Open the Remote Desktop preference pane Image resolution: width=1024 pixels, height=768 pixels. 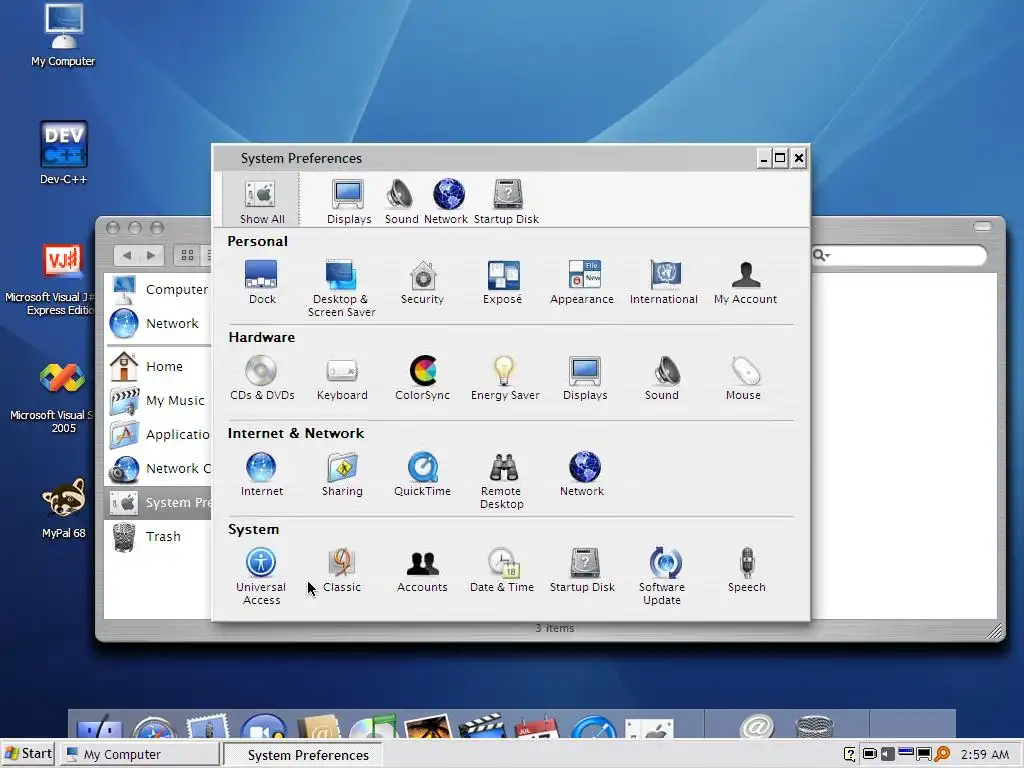502,481
